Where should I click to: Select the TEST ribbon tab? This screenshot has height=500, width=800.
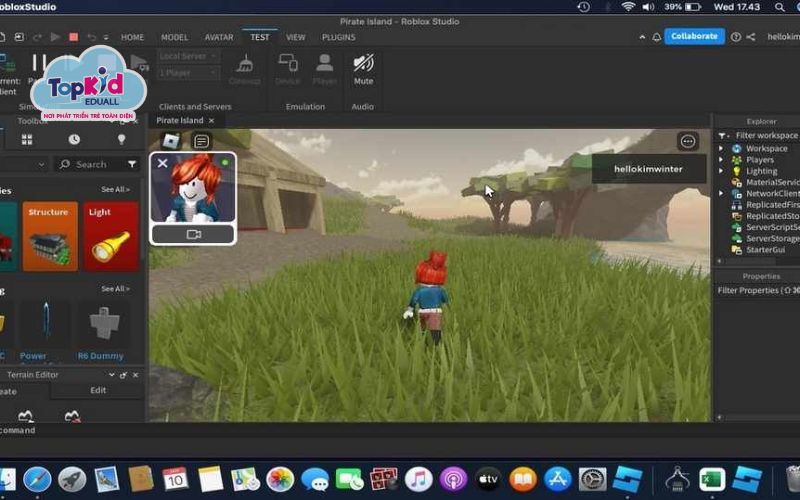coord(260,37)
